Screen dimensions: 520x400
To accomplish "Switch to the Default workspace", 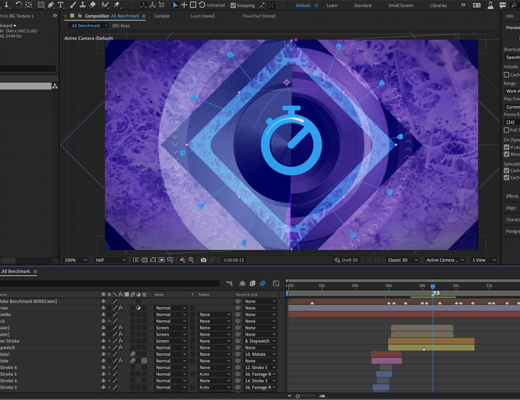I will (303, 5).
